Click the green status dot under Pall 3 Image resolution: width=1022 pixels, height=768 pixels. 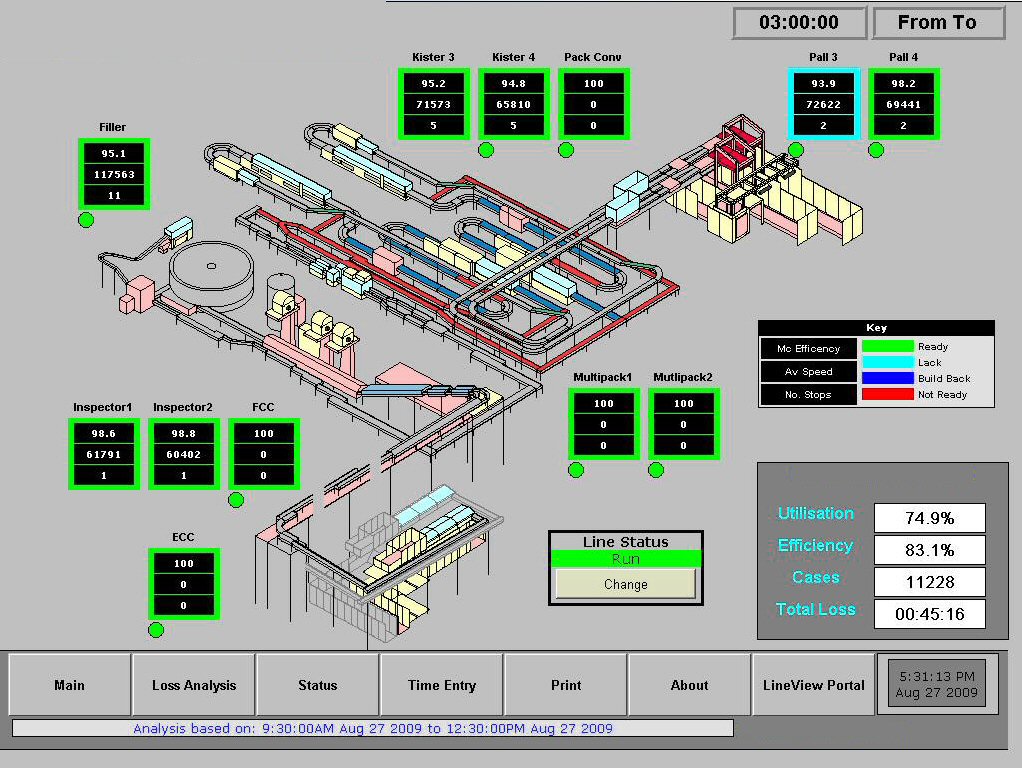[796, 150]
